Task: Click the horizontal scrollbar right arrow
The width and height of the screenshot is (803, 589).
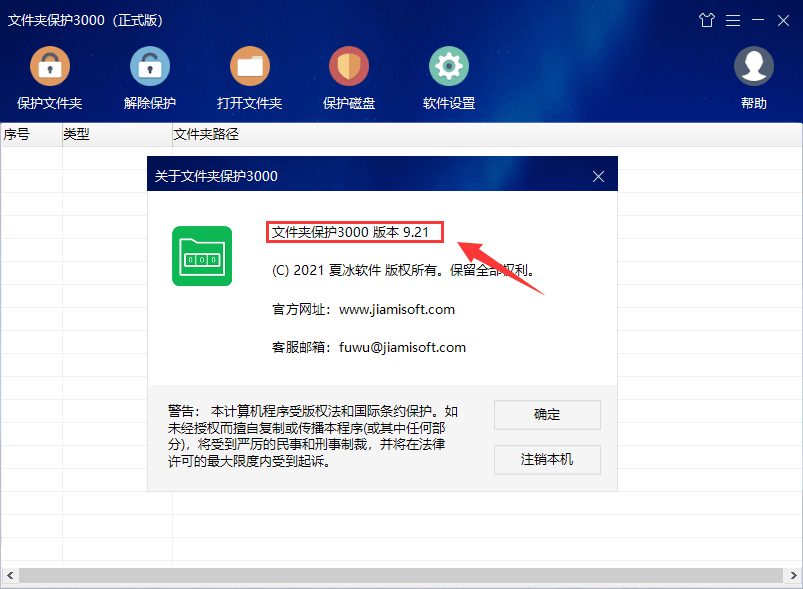Action: click(x=793, y=575)
